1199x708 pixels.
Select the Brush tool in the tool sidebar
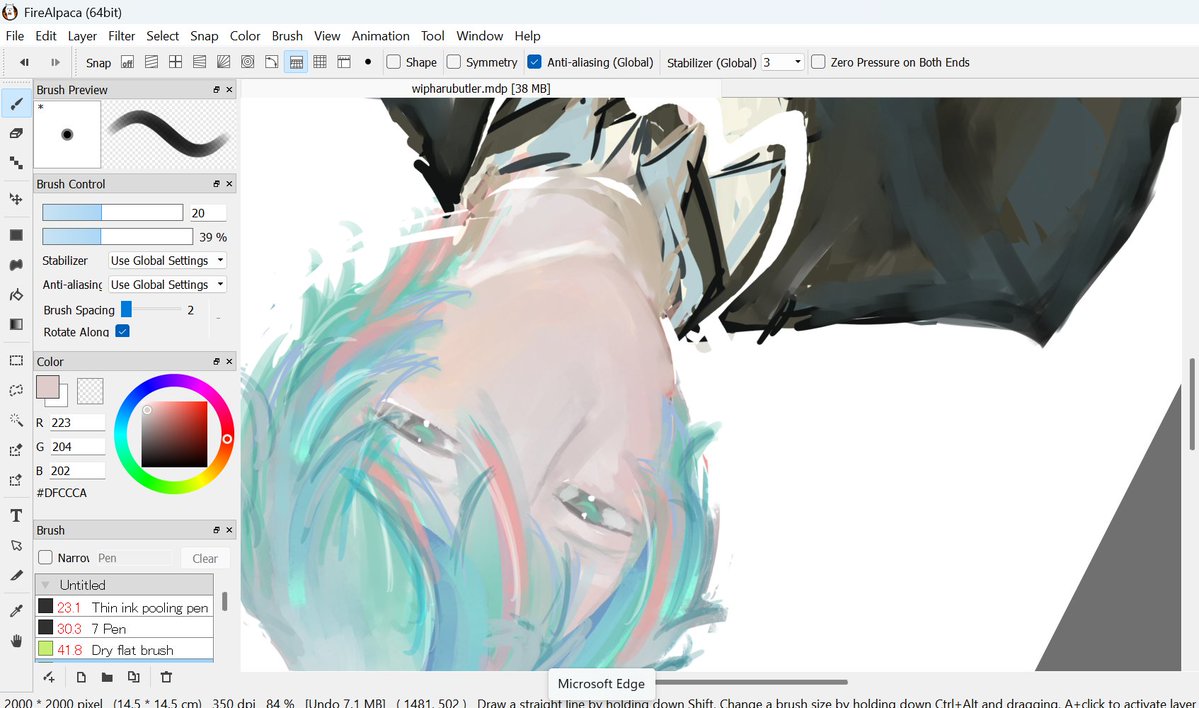pos(16,104)
